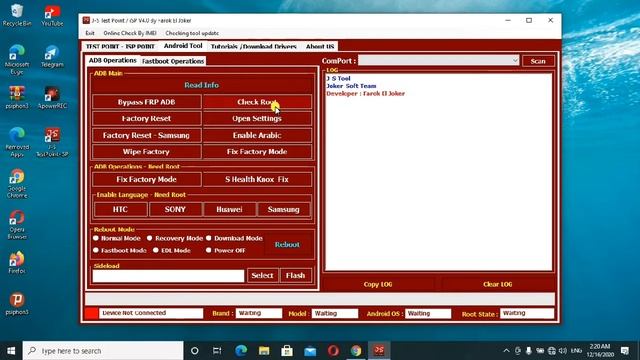This screenshot has height=360, width=640.
Task: Click the Reboot button
Action: [287, 244]
